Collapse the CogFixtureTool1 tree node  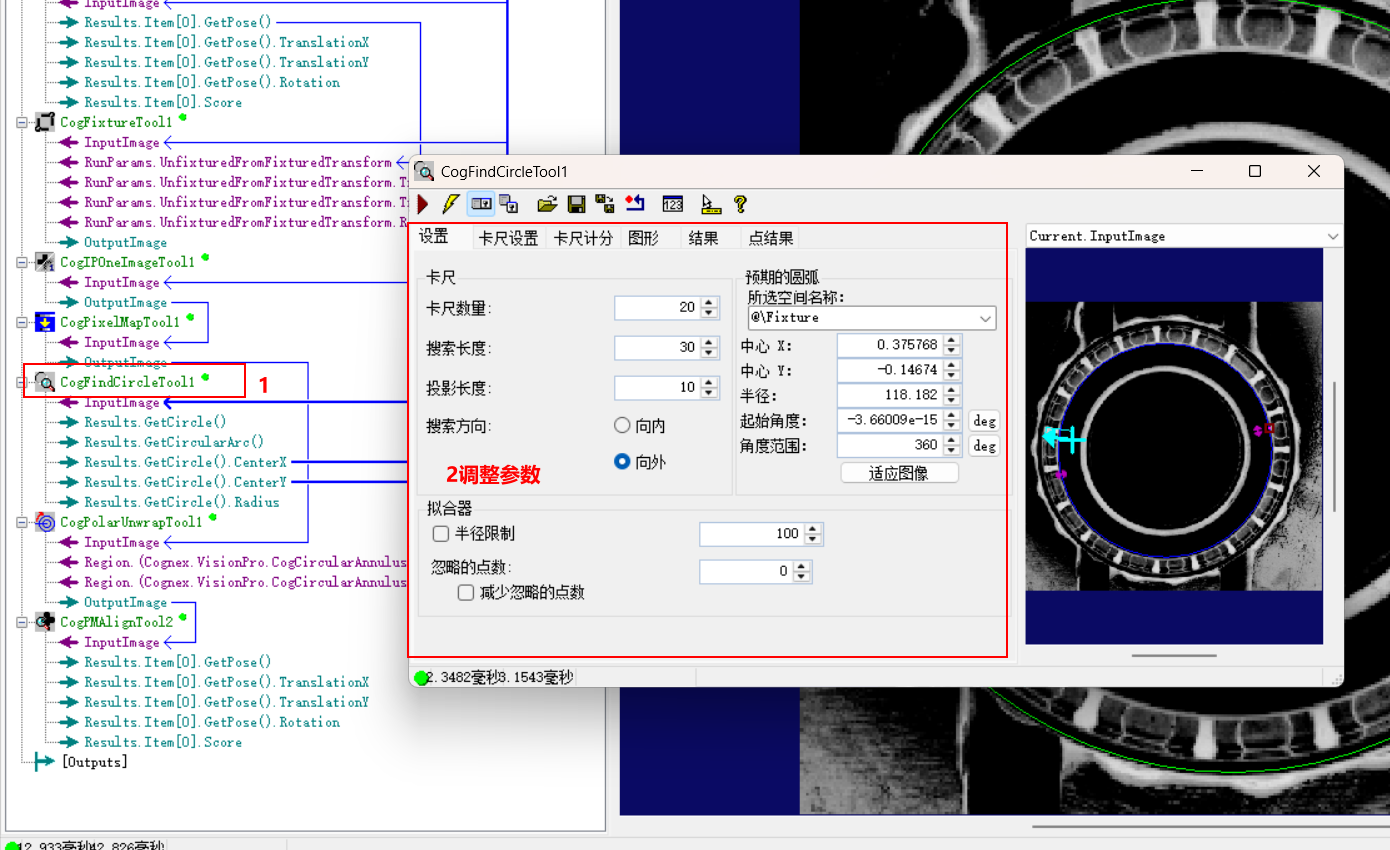[22, 122]
